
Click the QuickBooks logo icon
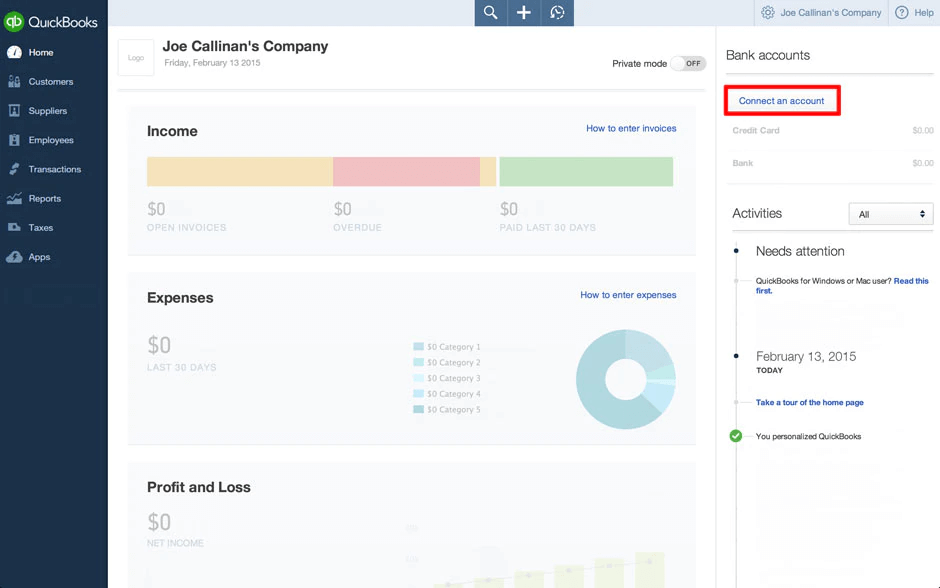pyautogui.click(x=14, y=22)
